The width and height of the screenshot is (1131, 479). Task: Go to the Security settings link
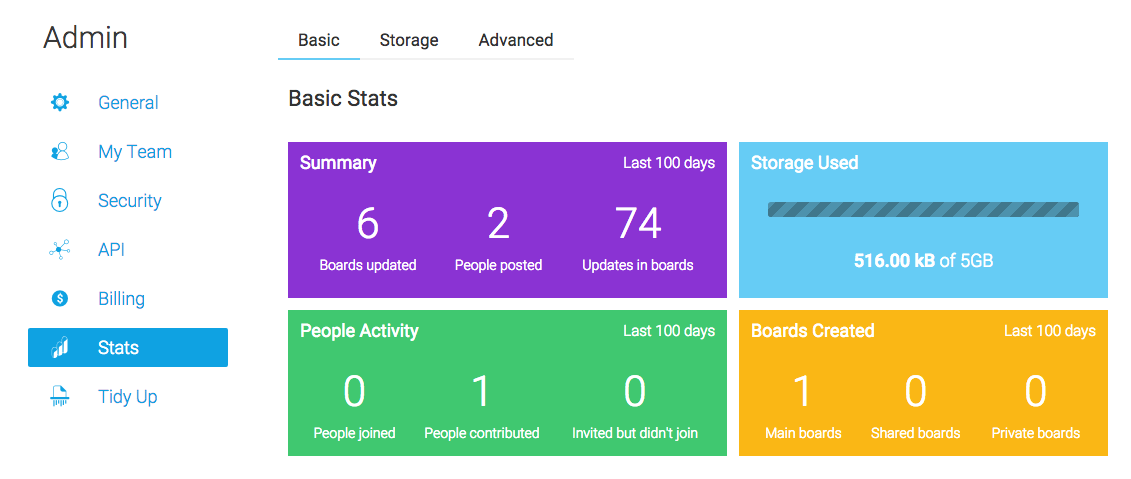tap(130, 201)
